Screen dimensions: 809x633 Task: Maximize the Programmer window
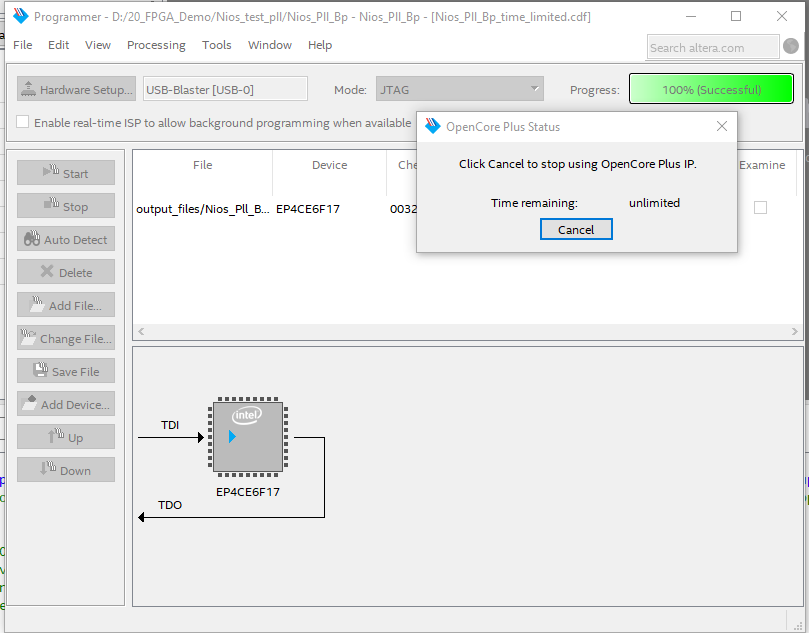(x=736, y=16)
